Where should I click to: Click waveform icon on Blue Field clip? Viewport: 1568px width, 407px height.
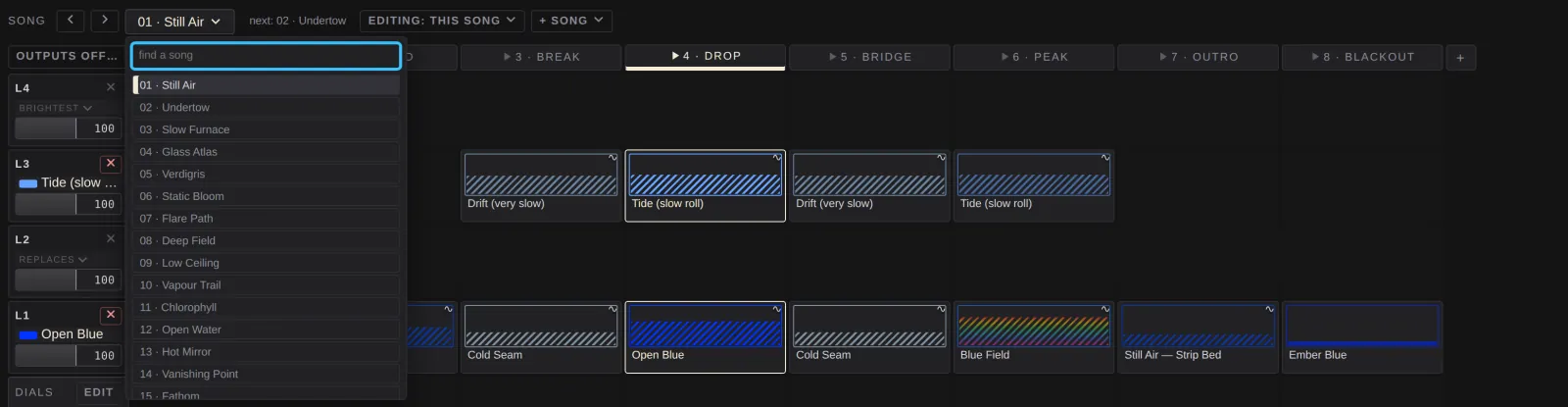tap(1105, 309)
